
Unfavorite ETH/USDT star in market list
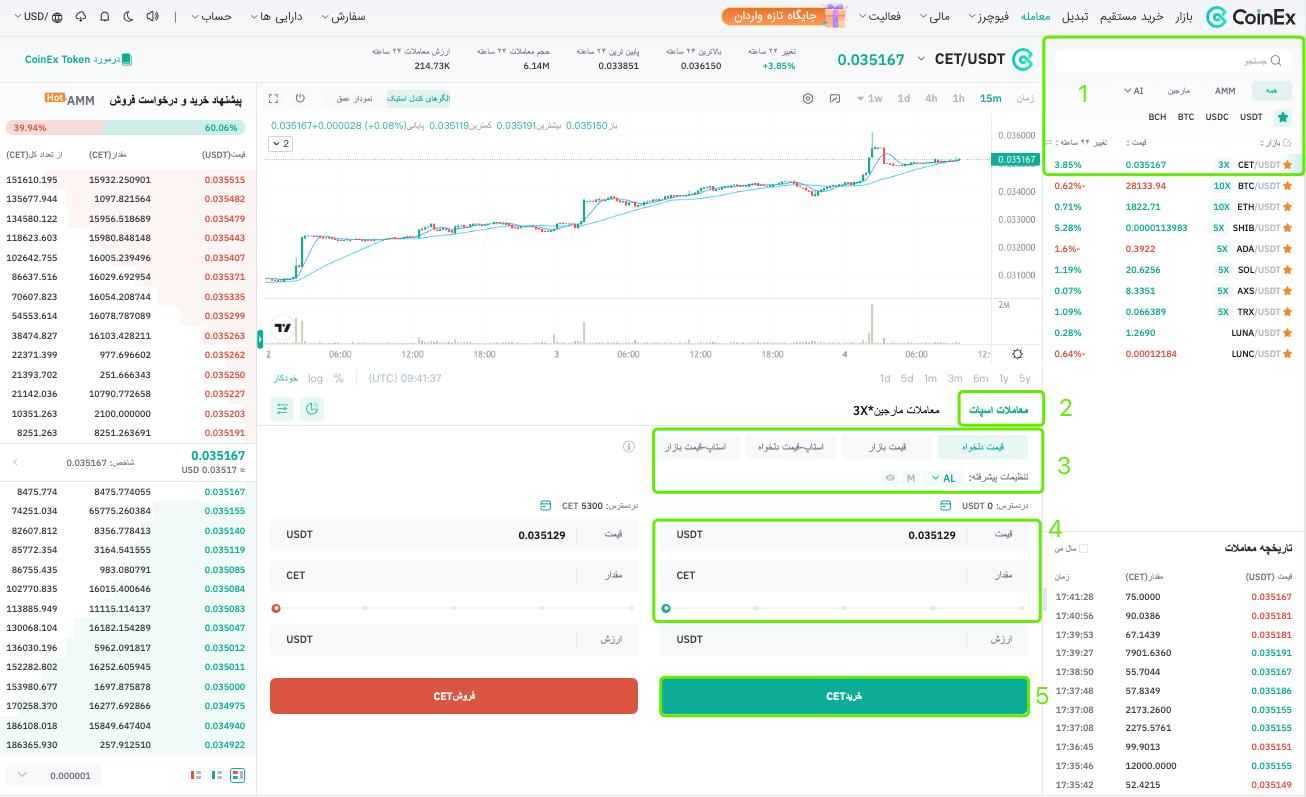(x=1287, y=207)
